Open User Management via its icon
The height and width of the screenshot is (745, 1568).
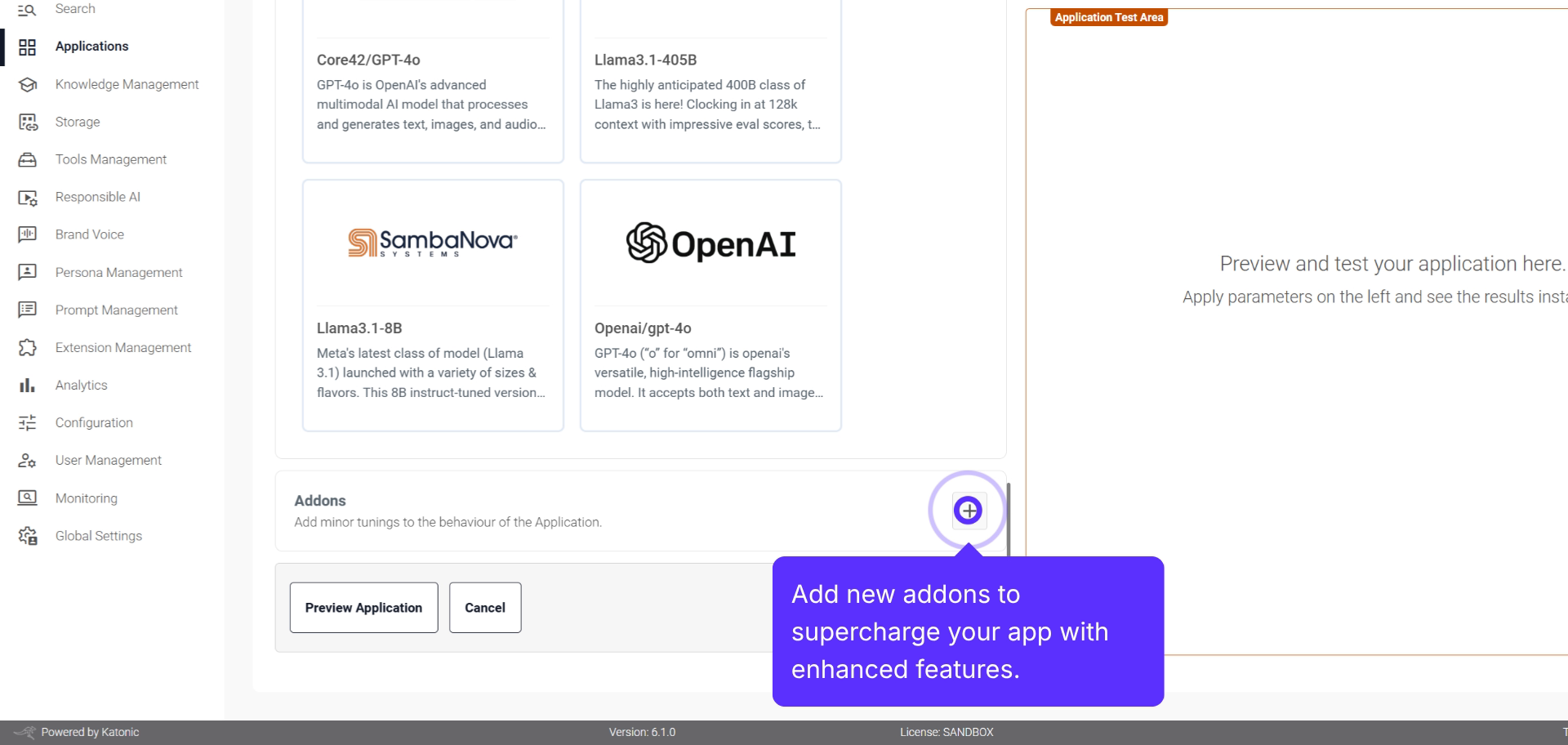(x=27, y=460)
